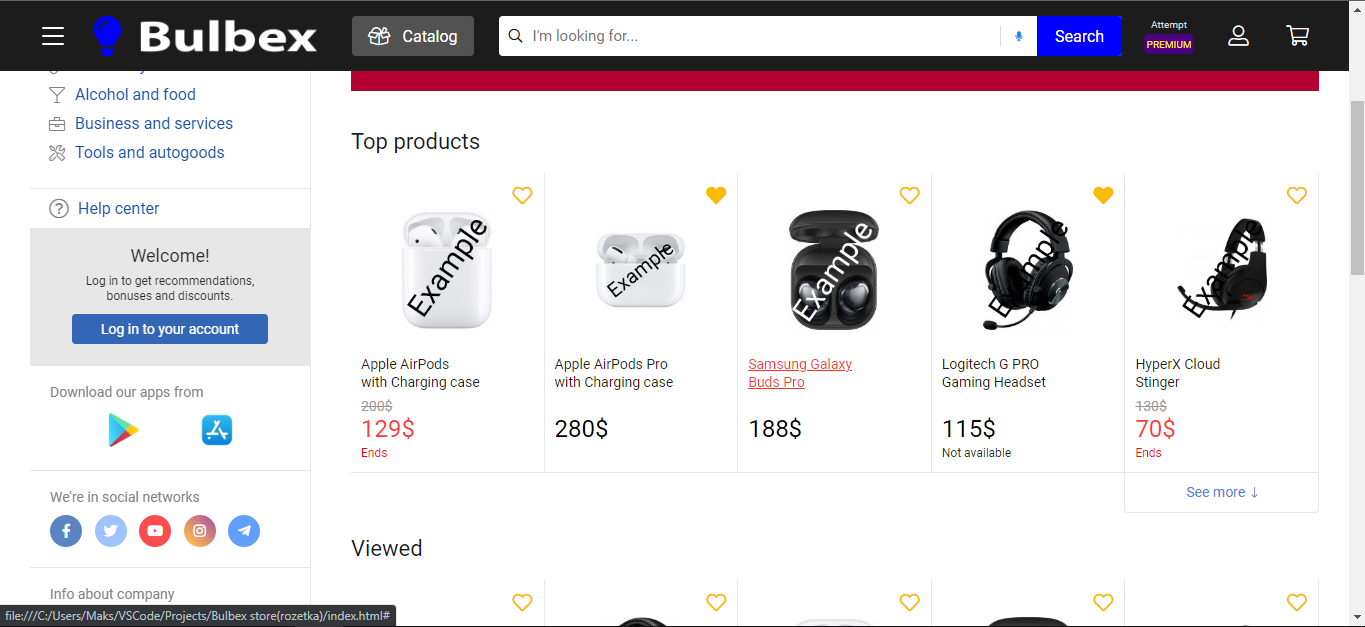Expand top products with See more
The width and height of the screenshot is (1365, 627).
pos(1221,492)
